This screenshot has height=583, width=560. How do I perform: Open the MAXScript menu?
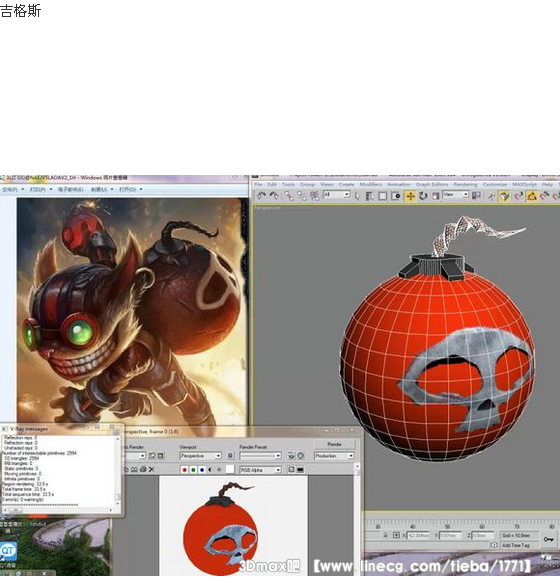tap(524, 184)
